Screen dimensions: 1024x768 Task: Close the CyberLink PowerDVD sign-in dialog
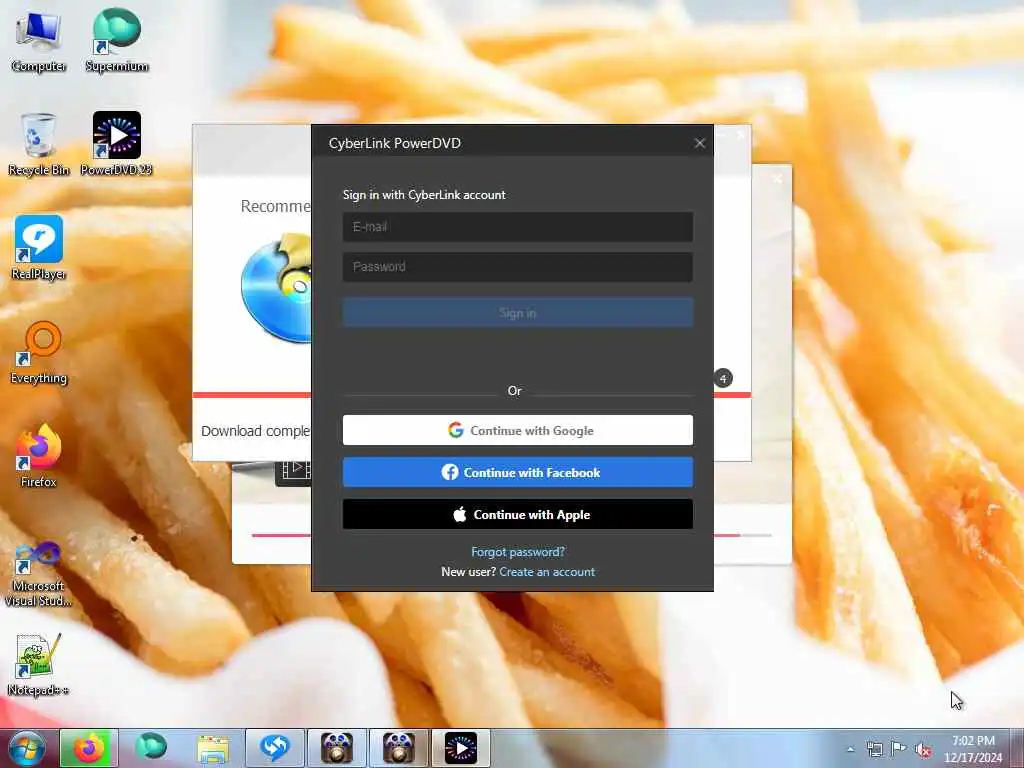point(699,143)
